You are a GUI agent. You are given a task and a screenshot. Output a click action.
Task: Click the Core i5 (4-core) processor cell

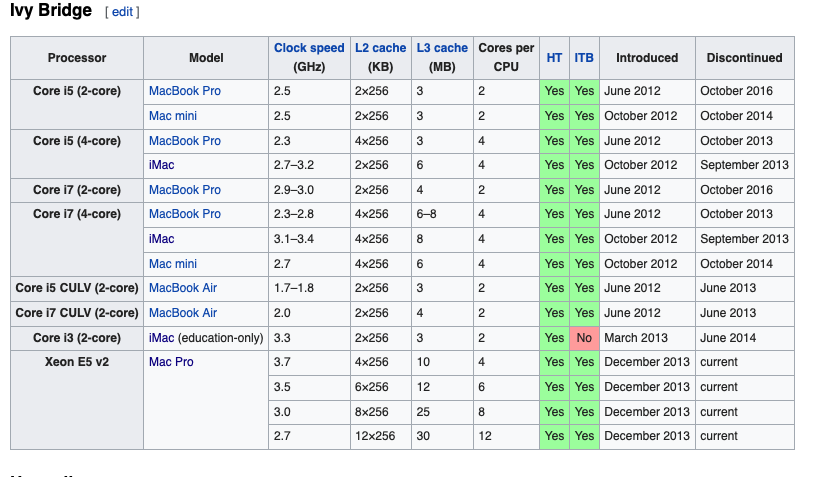(x=77, y=154)
